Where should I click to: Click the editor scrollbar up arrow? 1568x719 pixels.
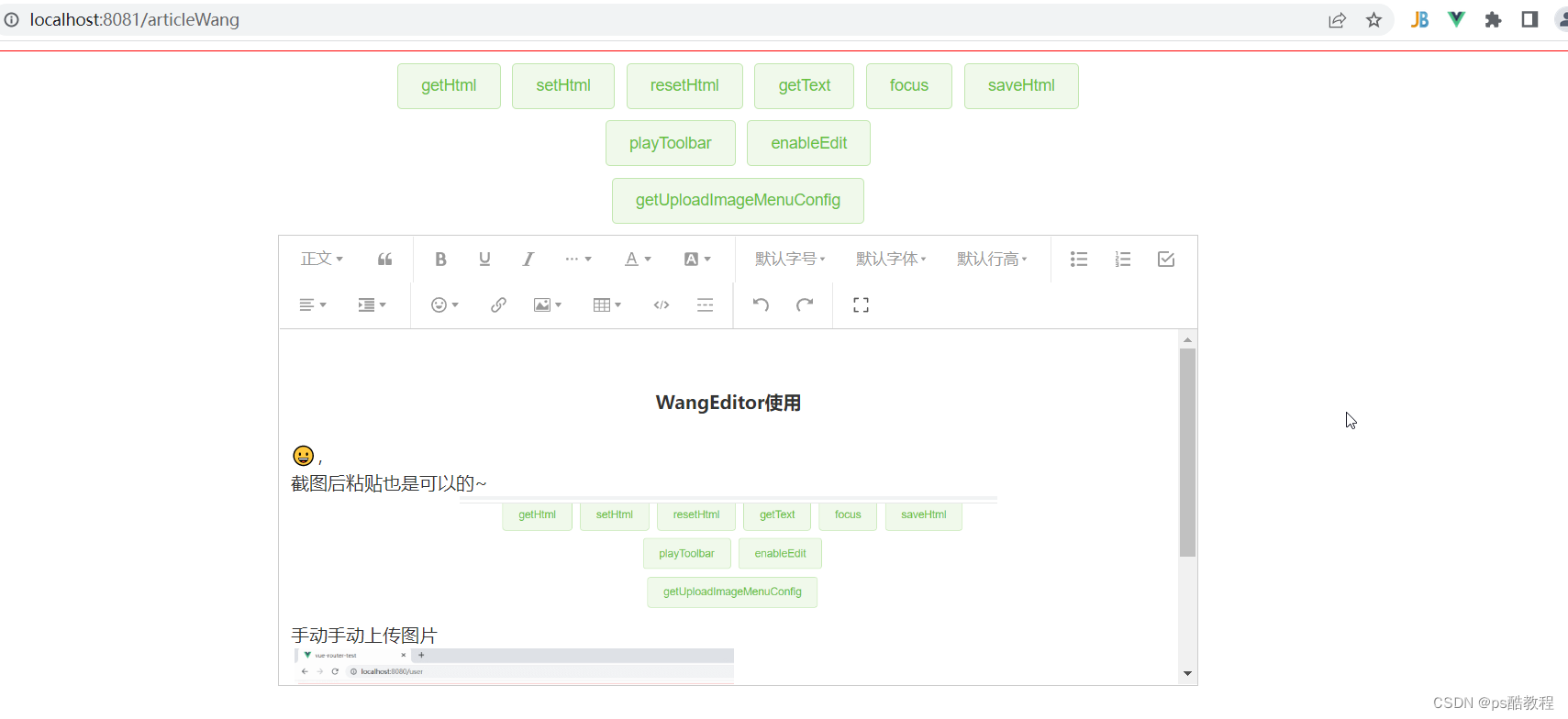(1187, 340)
